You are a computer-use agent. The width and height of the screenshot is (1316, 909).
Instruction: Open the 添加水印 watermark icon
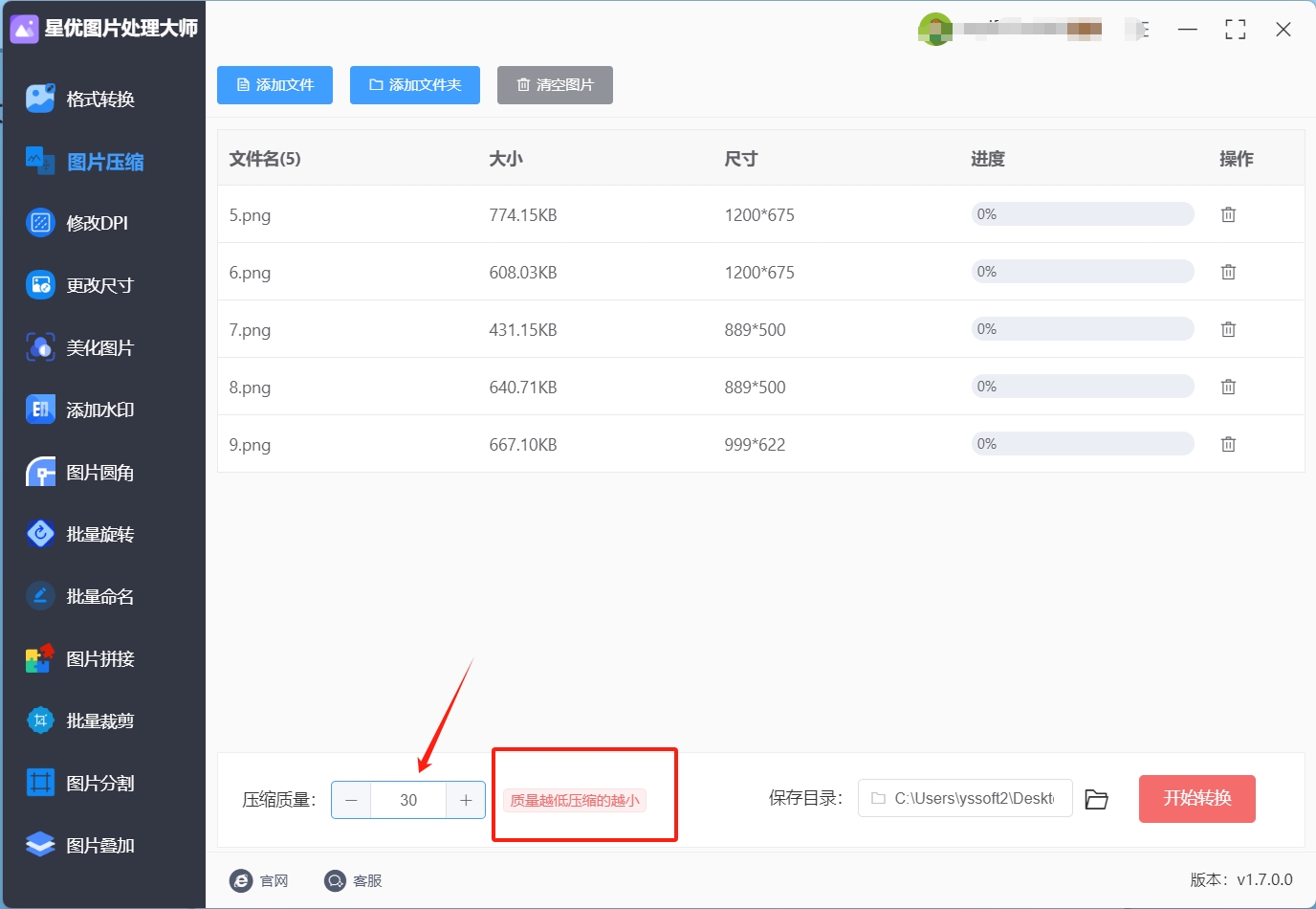[40, 410]
